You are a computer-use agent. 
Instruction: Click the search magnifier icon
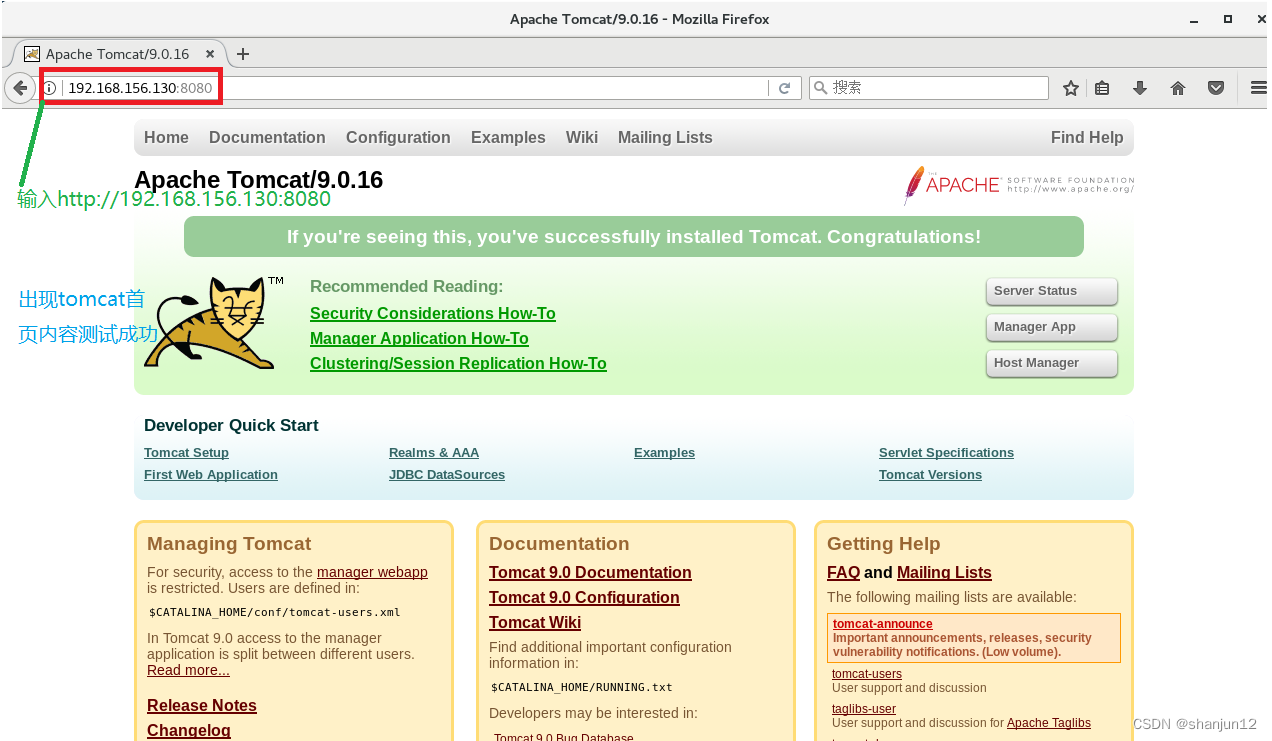tap(820, 88)
